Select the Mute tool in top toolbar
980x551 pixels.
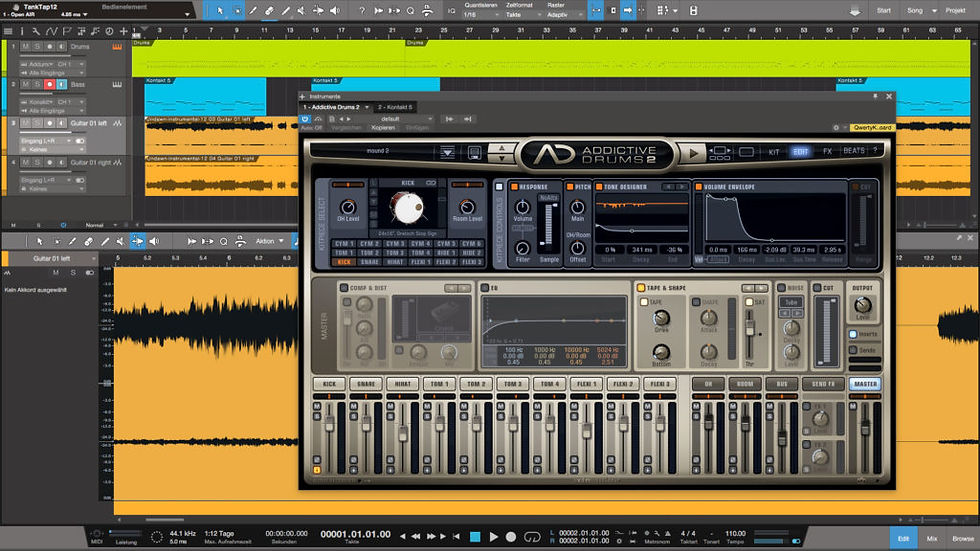(302, 10)
